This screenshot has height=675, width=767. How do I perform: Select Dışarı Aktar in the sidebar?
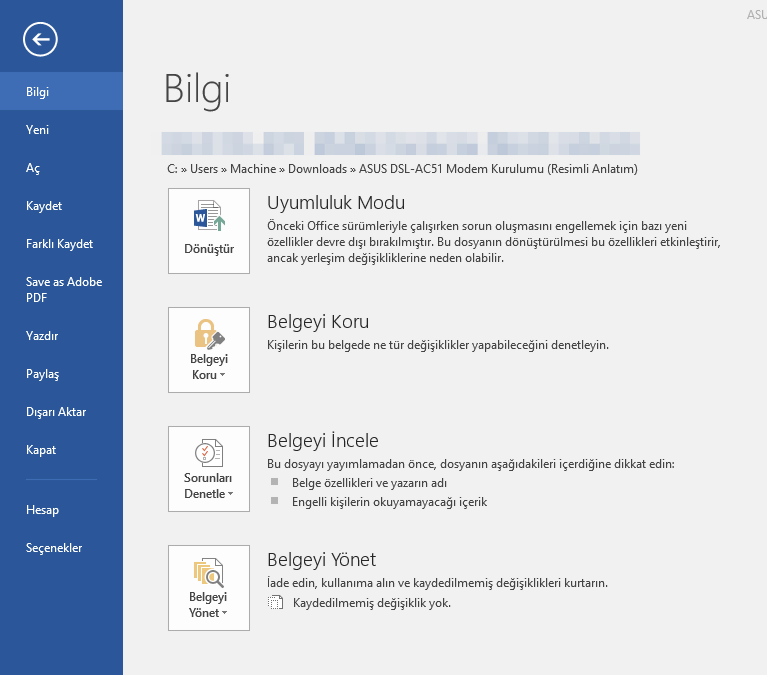tap(61, 412)
